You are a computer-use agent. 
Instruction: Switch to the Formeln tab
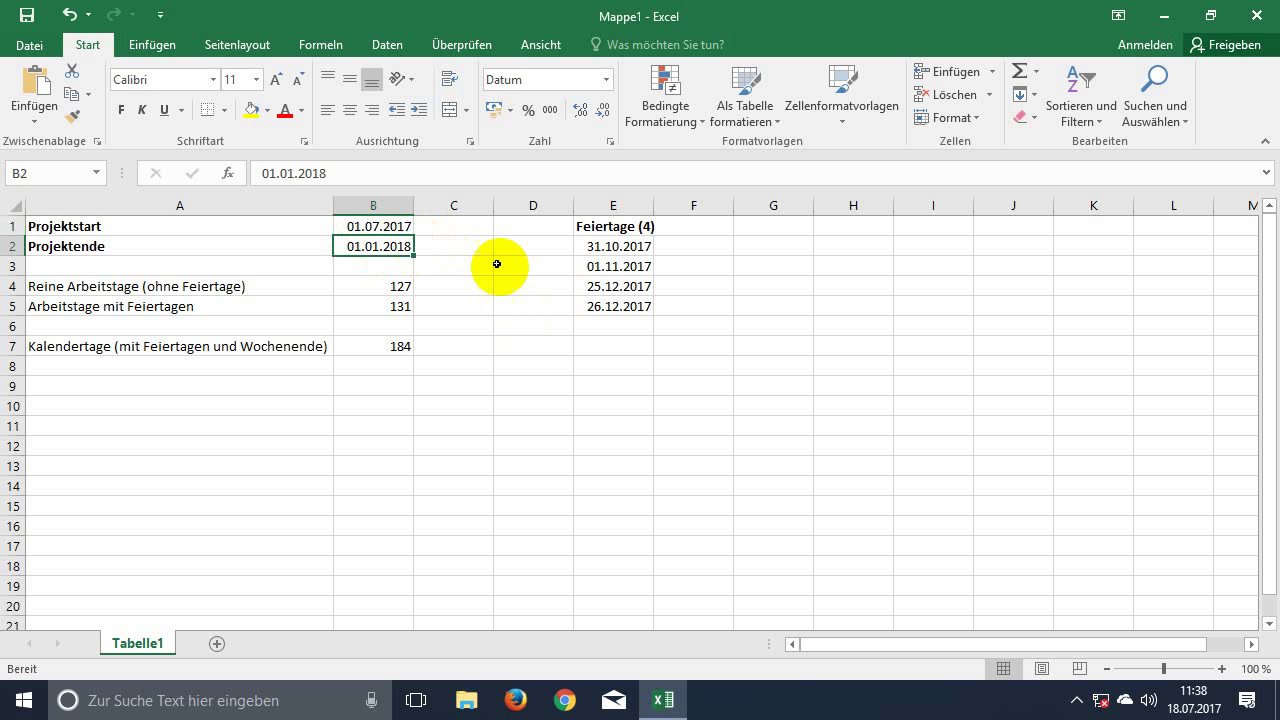321,45
